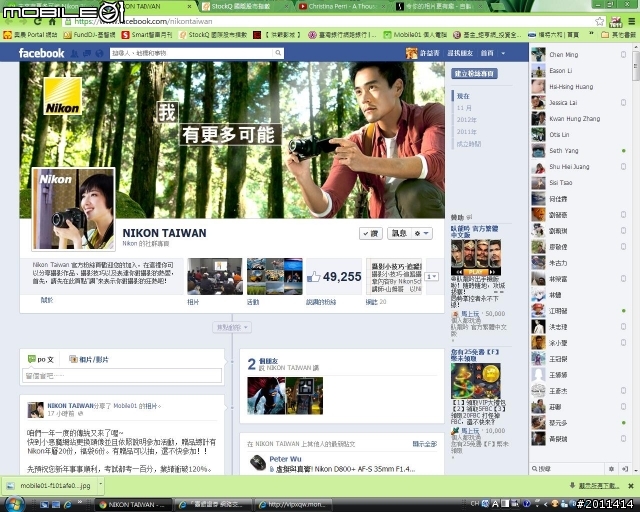Open chat with Shu Hei Juang

click(580, 167)
